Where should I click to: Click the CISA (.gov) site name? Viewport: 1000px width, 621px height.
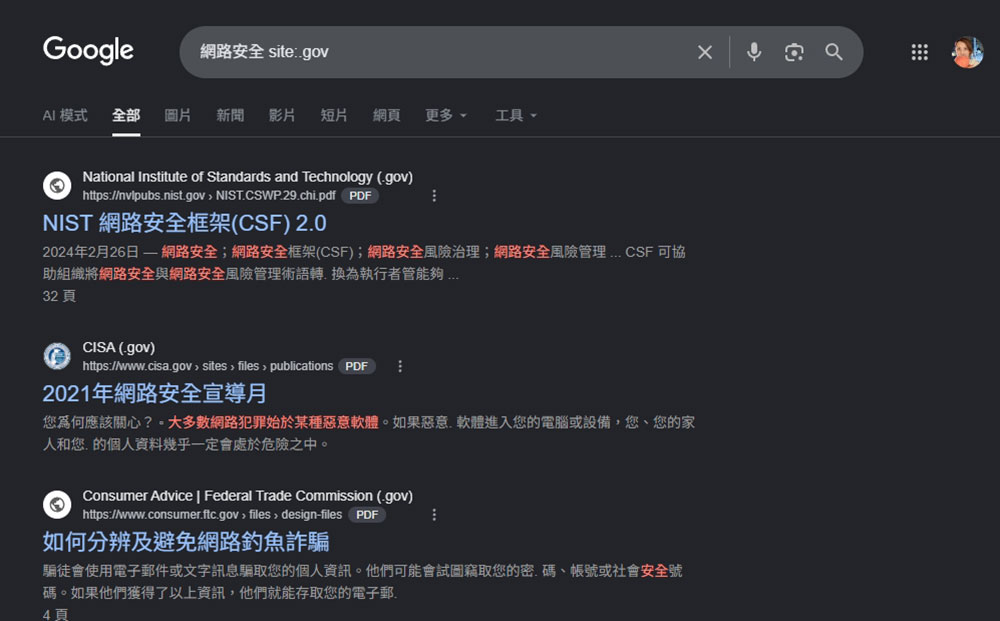[119, 347]
